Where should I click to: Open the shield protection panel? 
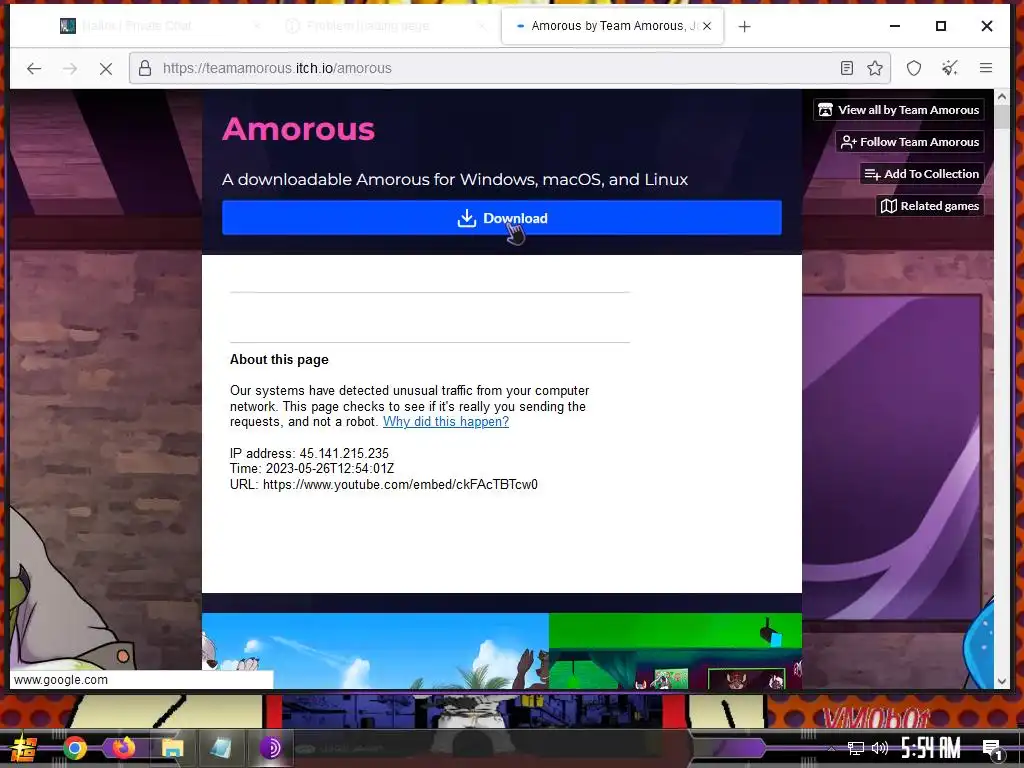click(x=914, y=68)
